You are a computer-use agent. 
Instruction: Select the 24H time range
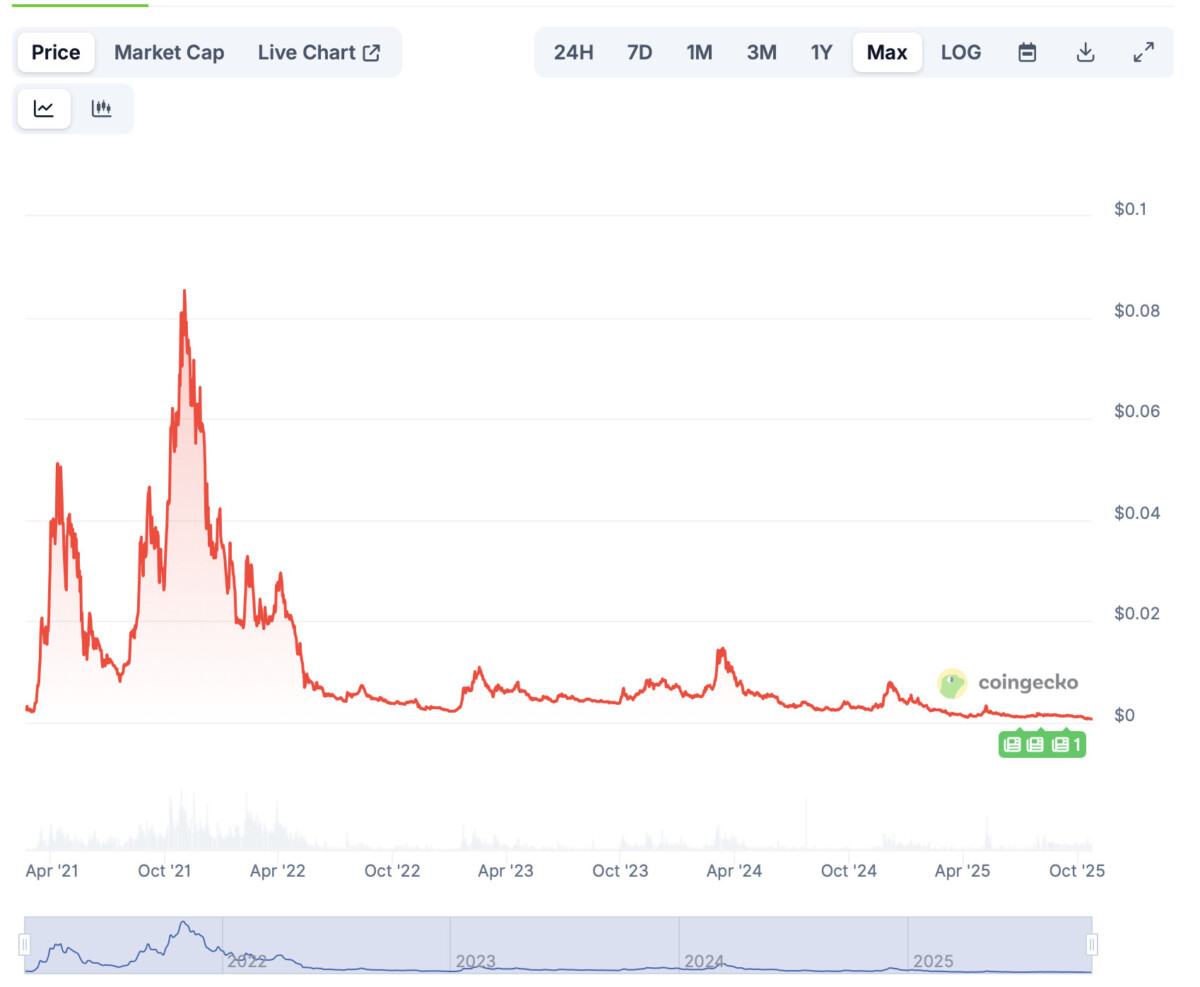574,53
